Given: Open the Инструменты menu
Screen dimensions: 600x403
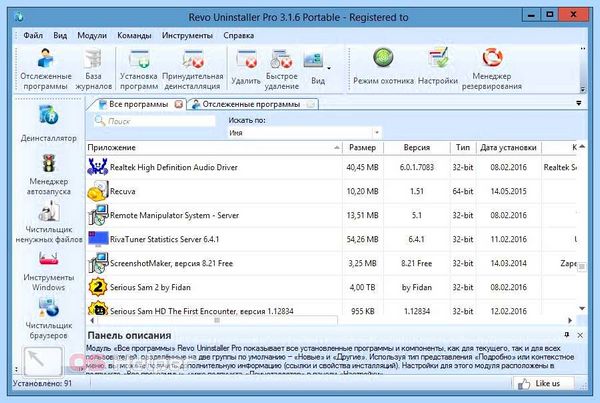Looking at the screenshot, I should [187, 36].
